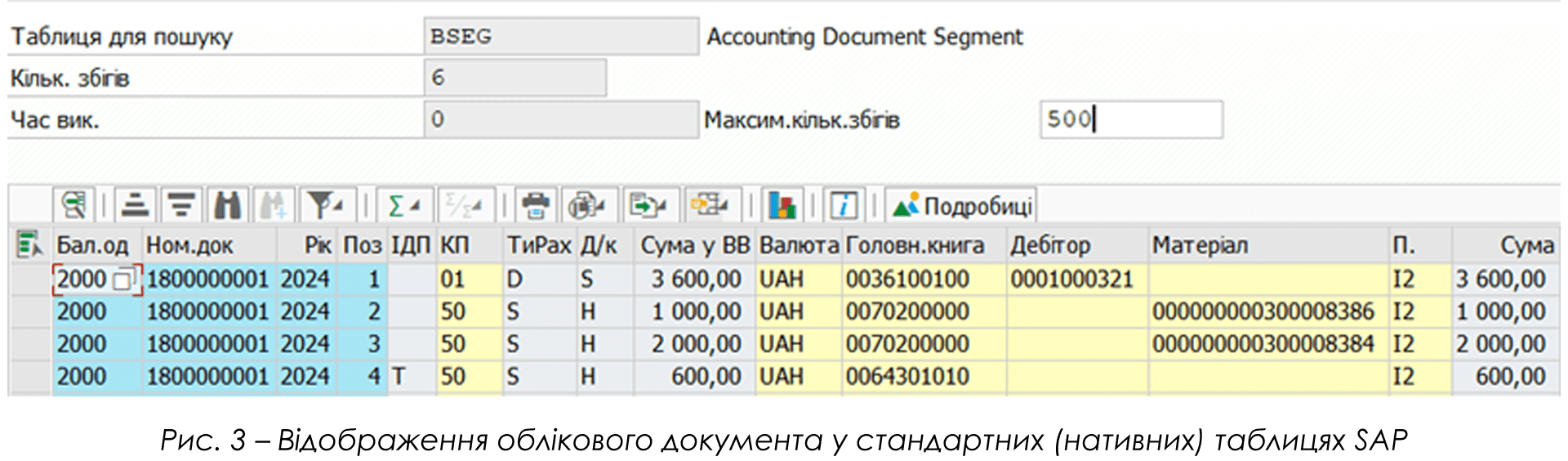Sort the ALV grid ascending
The width and height of the screenshot is (1568, 461).
(x=135, y=205)
